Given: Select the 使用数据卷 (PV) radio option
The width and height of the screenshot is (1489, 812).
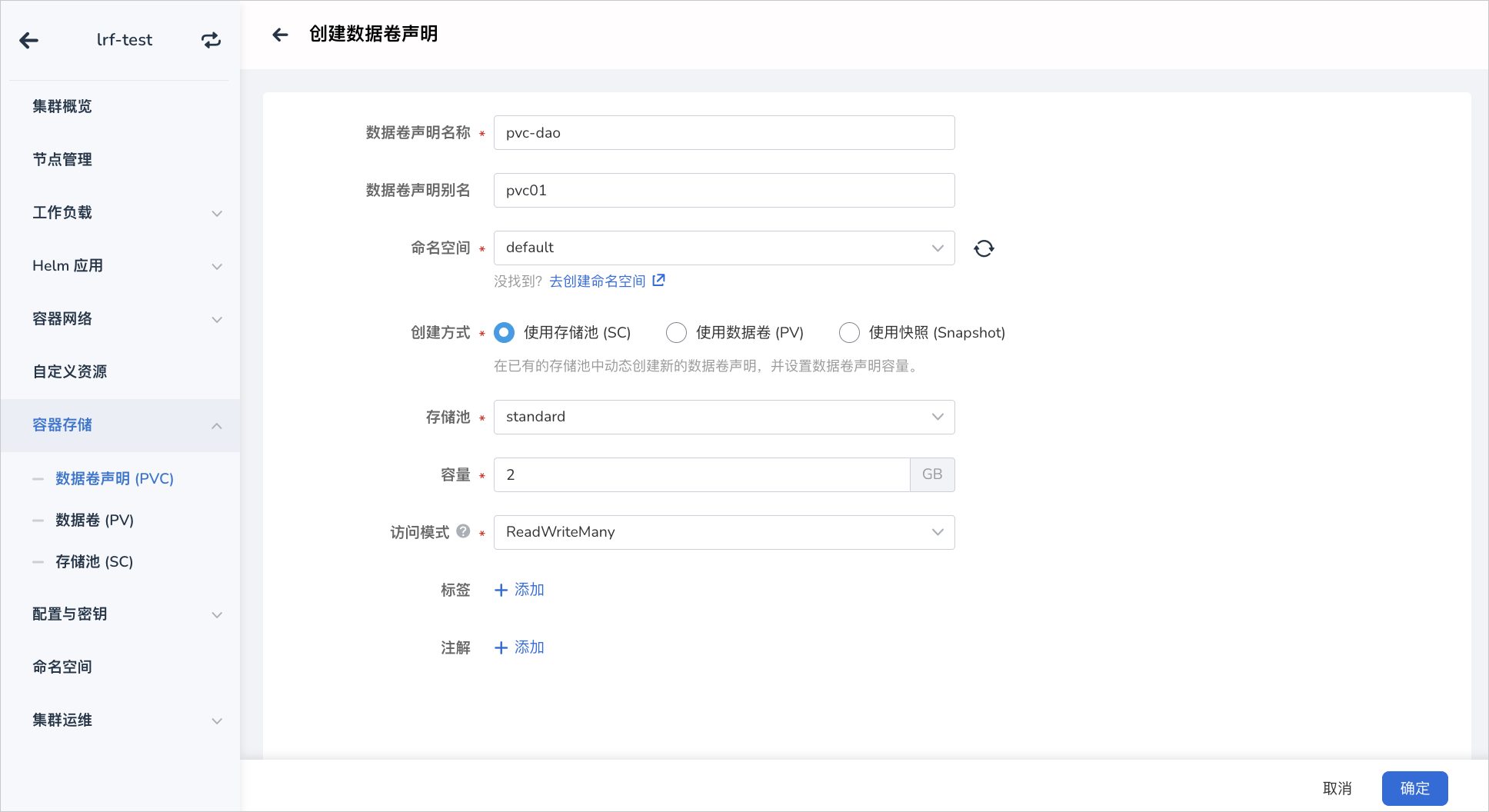Looking at the screenshot, I should pos(676,332).
